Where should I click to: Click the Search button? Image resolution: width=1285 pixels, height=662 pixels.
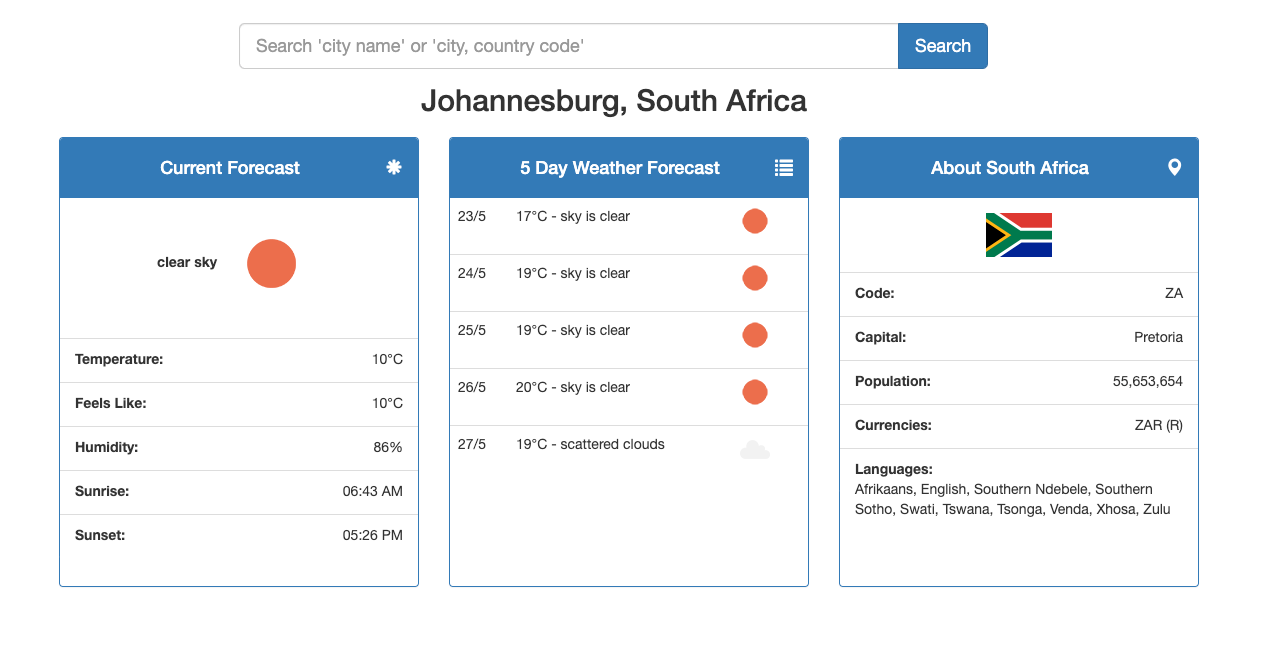click(943, 46)
